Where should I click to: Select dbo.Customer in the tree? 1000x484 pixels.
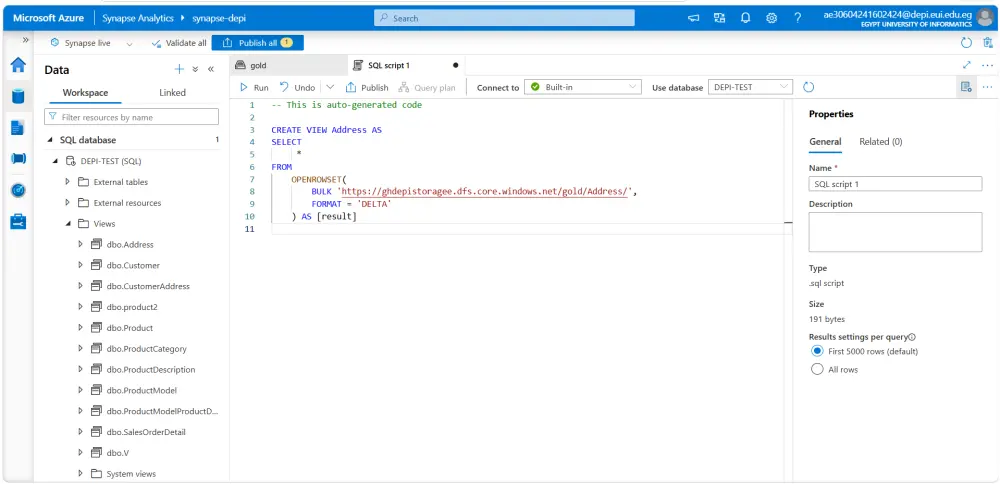[x=133, y=265]
